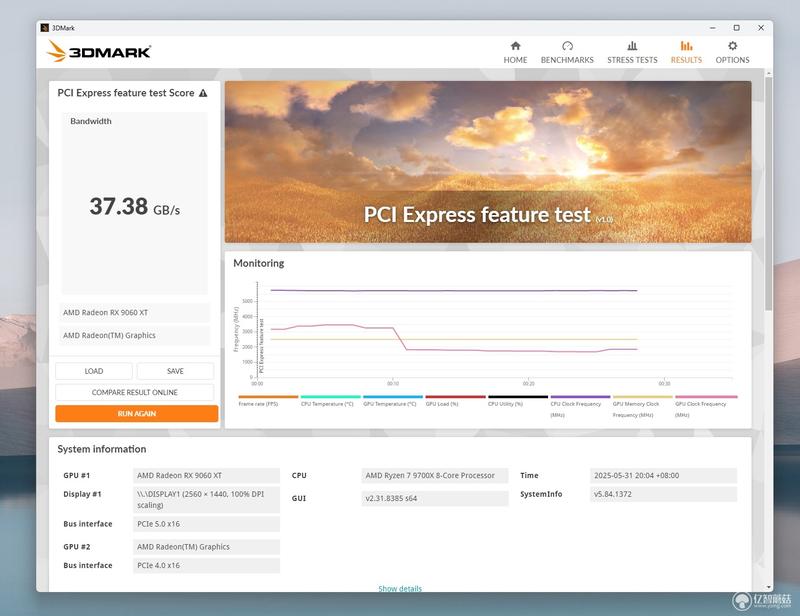Screen dimensions: 800x616
Task: Click the 37.38 GB/s bandwidth value
Action: (135, 207)
